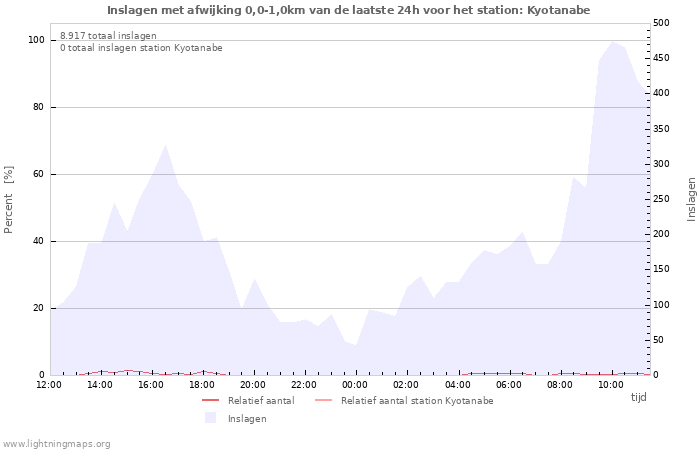Select the 00:00 time tick label
This screenshot has width=700, height=450.
pos(355,384)
